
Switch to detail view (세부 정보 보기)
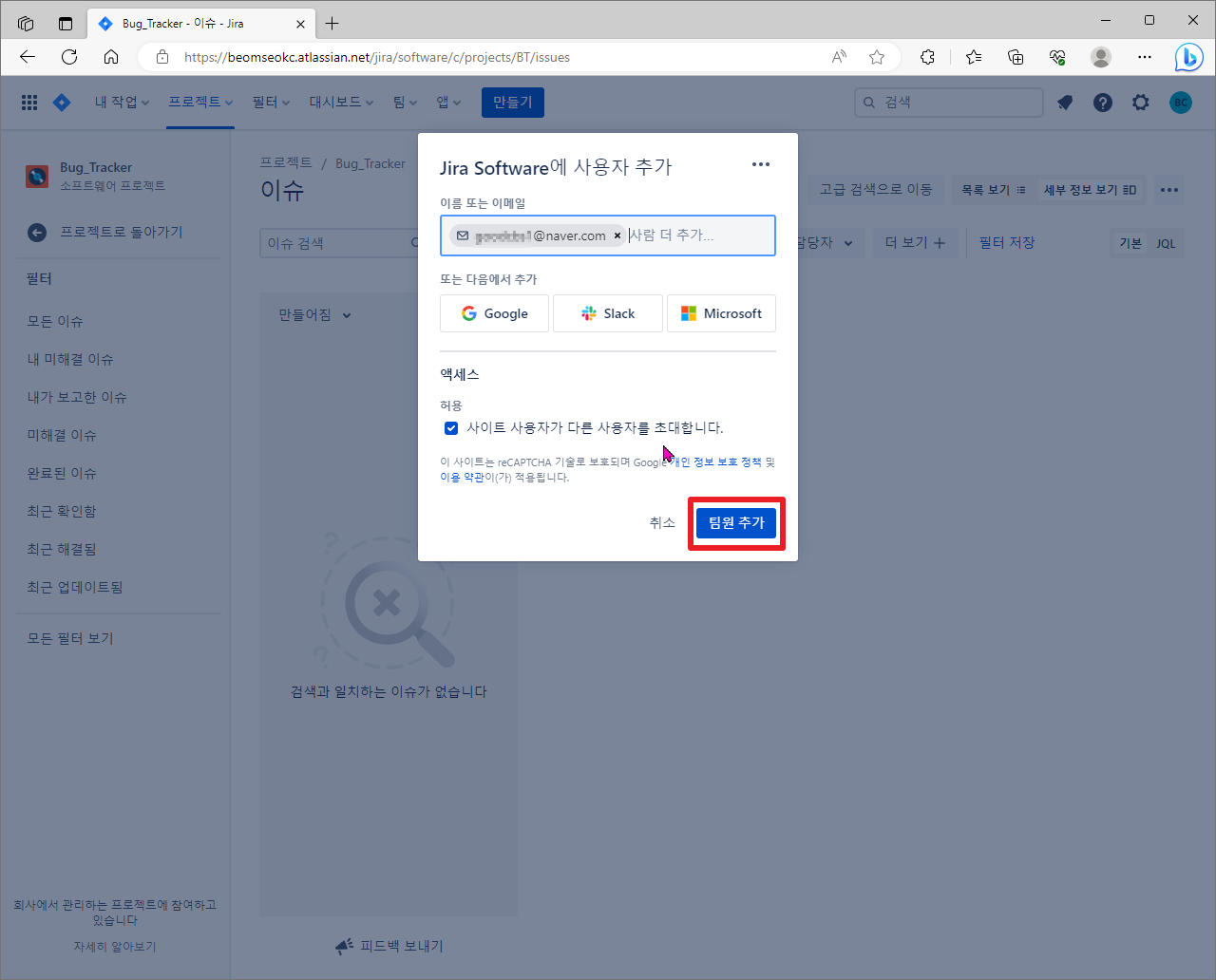[1090, 190]
